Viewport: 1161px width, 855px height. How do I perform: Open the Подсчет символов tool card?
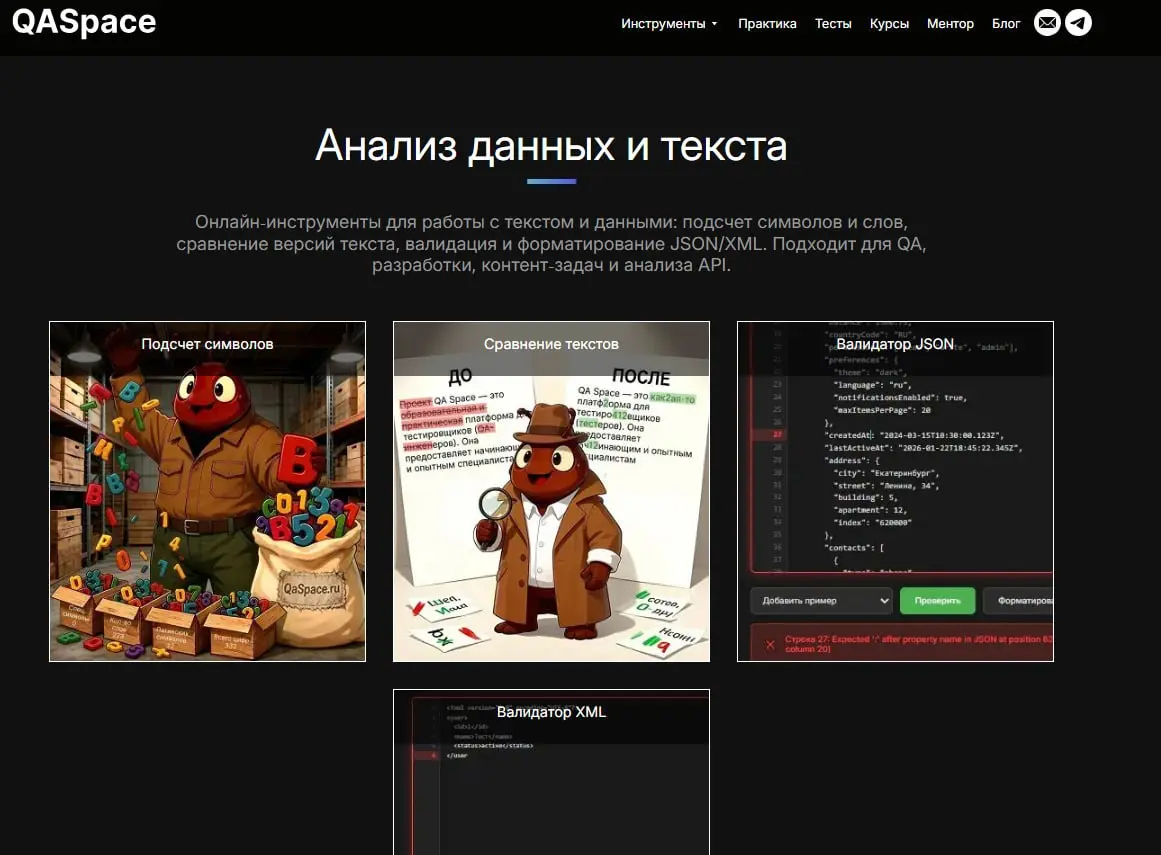207,492
